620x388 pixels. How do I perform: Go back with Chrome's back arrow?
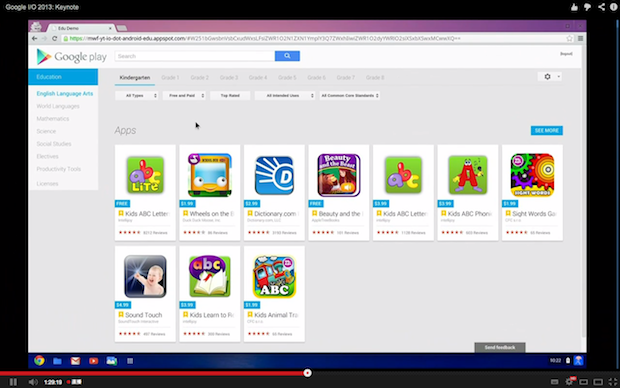[x=34, y=38]
